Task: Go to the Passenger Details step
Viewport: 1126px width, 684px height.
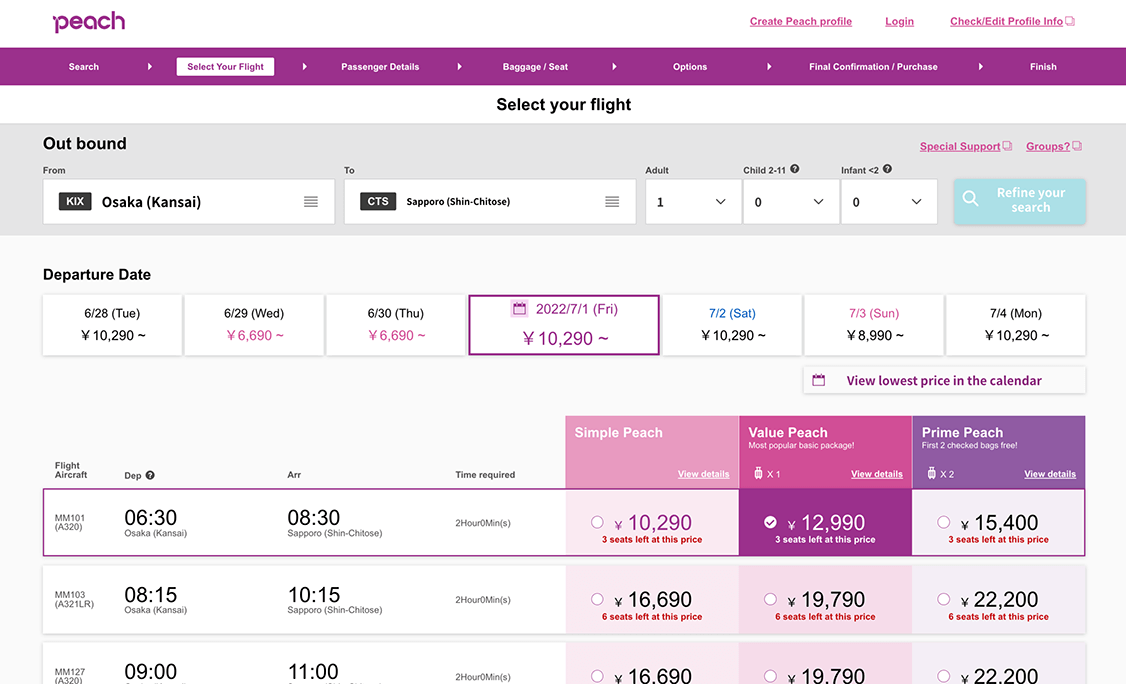Action: click(380, 67)
